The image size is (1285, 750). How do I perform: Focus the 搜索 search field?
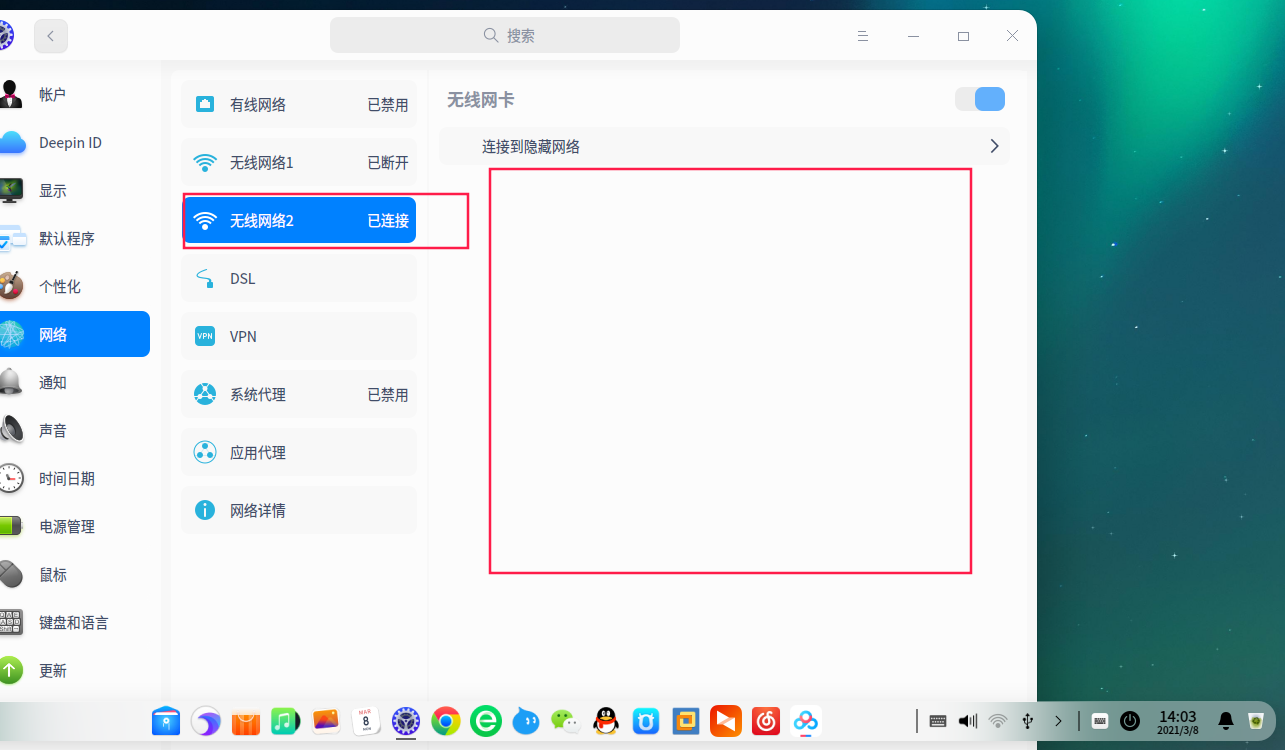(x=505, y=35)
